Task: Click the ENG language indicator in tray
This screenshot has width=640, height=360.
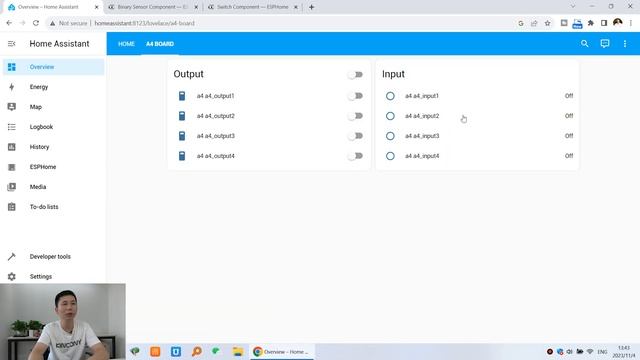Action: click(602, 352)
